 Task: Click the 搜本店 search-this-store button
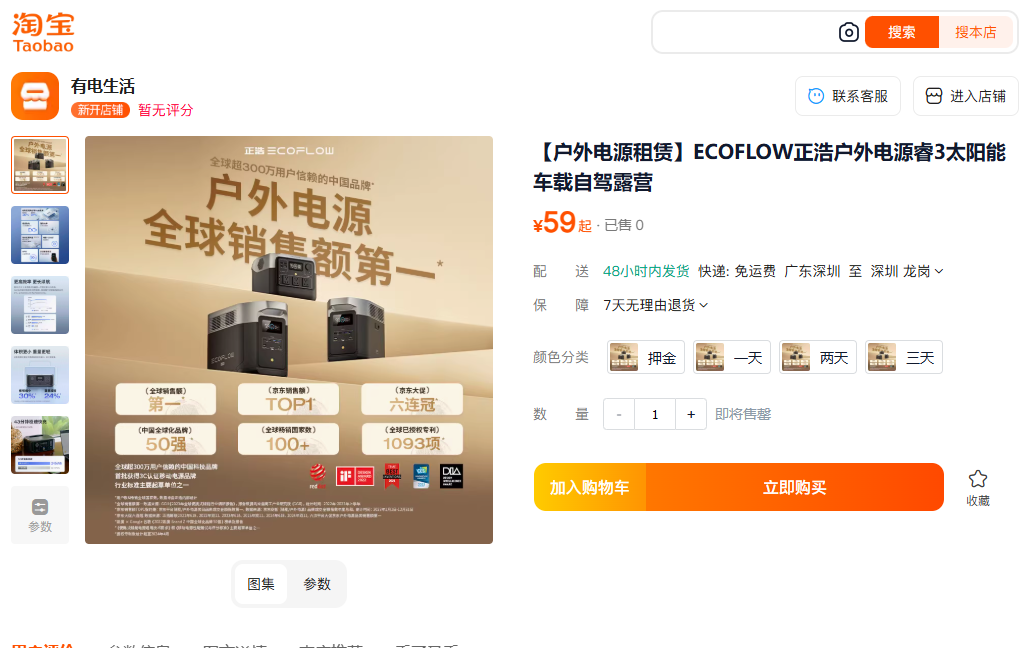975,32
